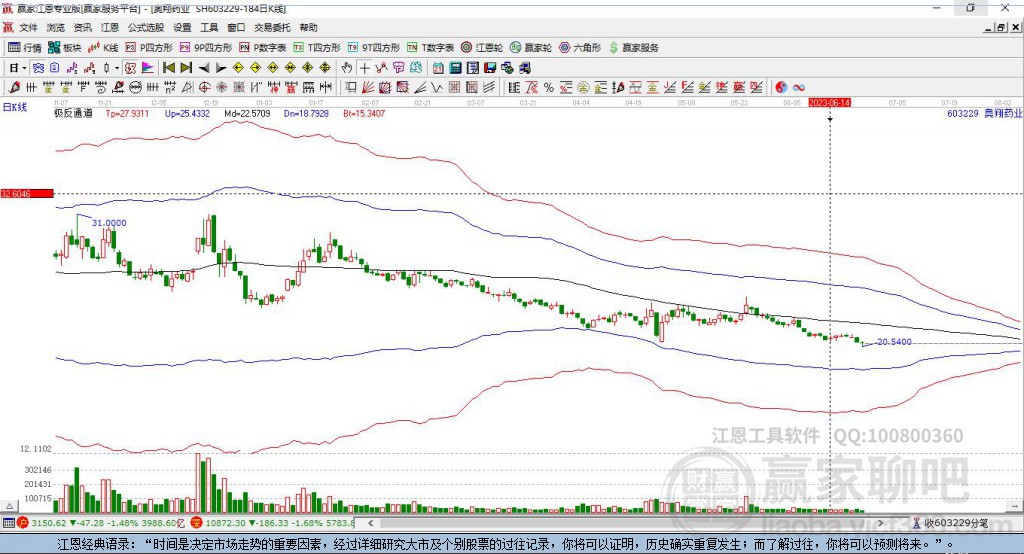Open the 公式选股 menu
Screen dimensions: 1024x554
tap(146, 27)
